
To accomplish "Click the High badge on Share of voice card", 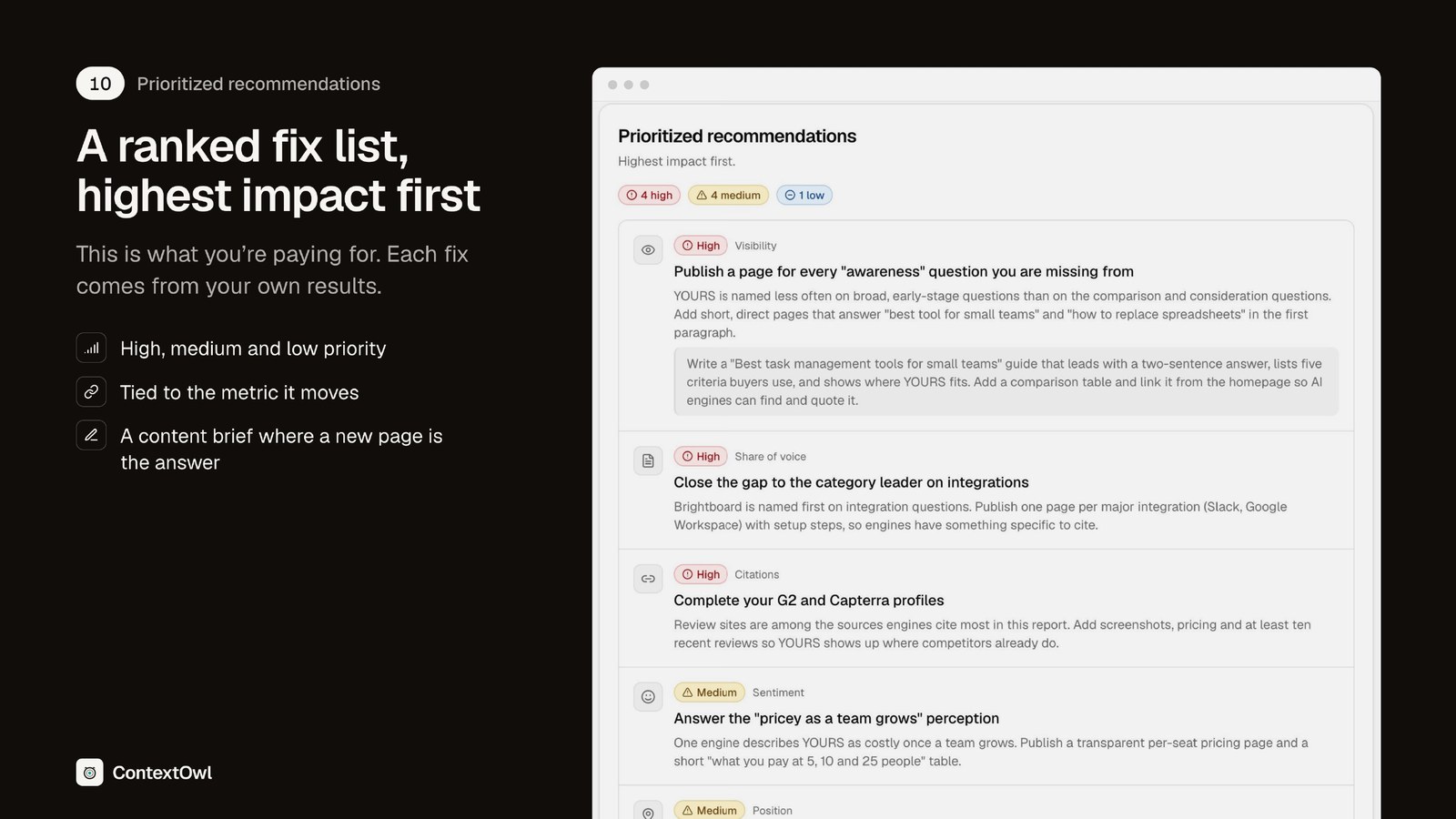I will tap(701, 457).
